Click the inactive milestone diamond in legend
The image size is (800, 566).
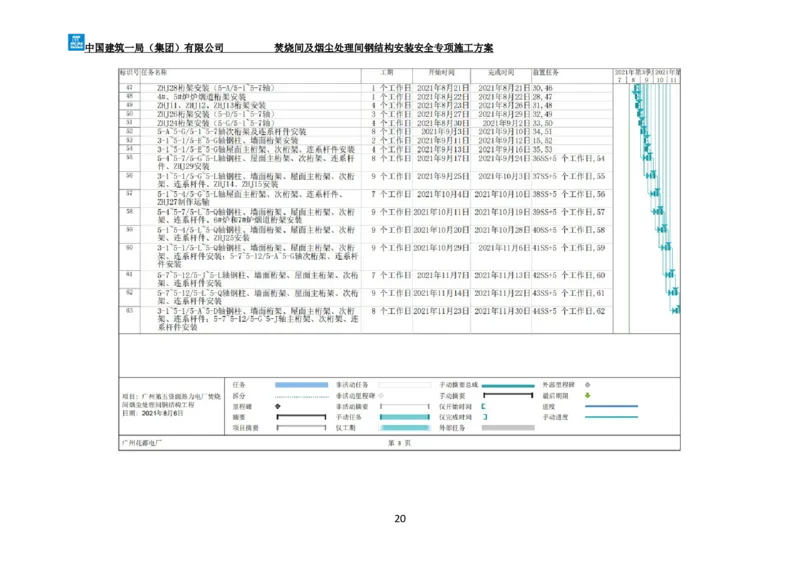click(382, 395)
